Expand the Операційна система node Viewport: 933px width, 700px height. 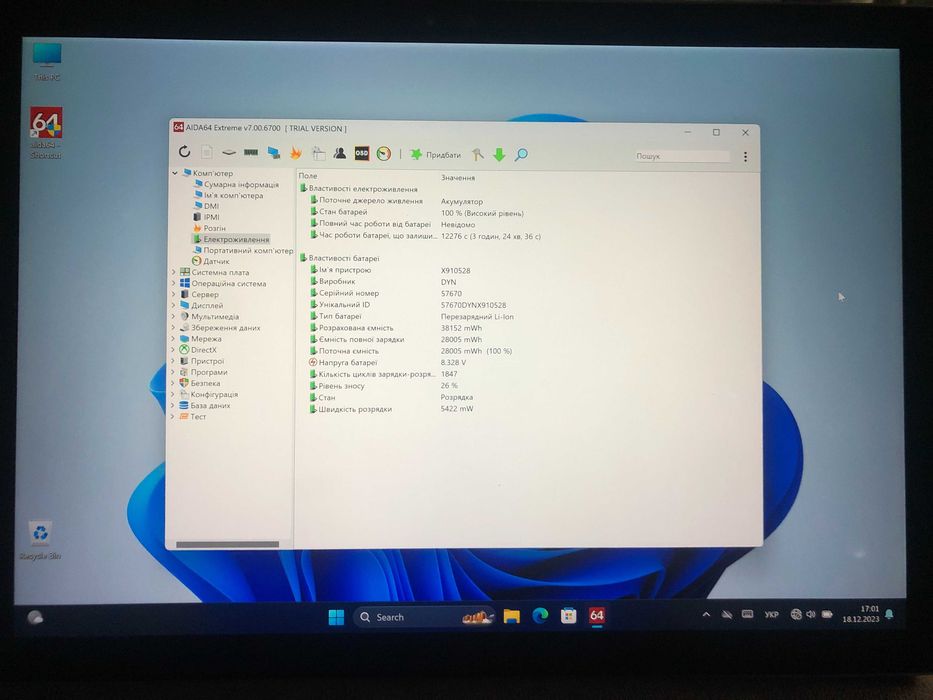174,283
